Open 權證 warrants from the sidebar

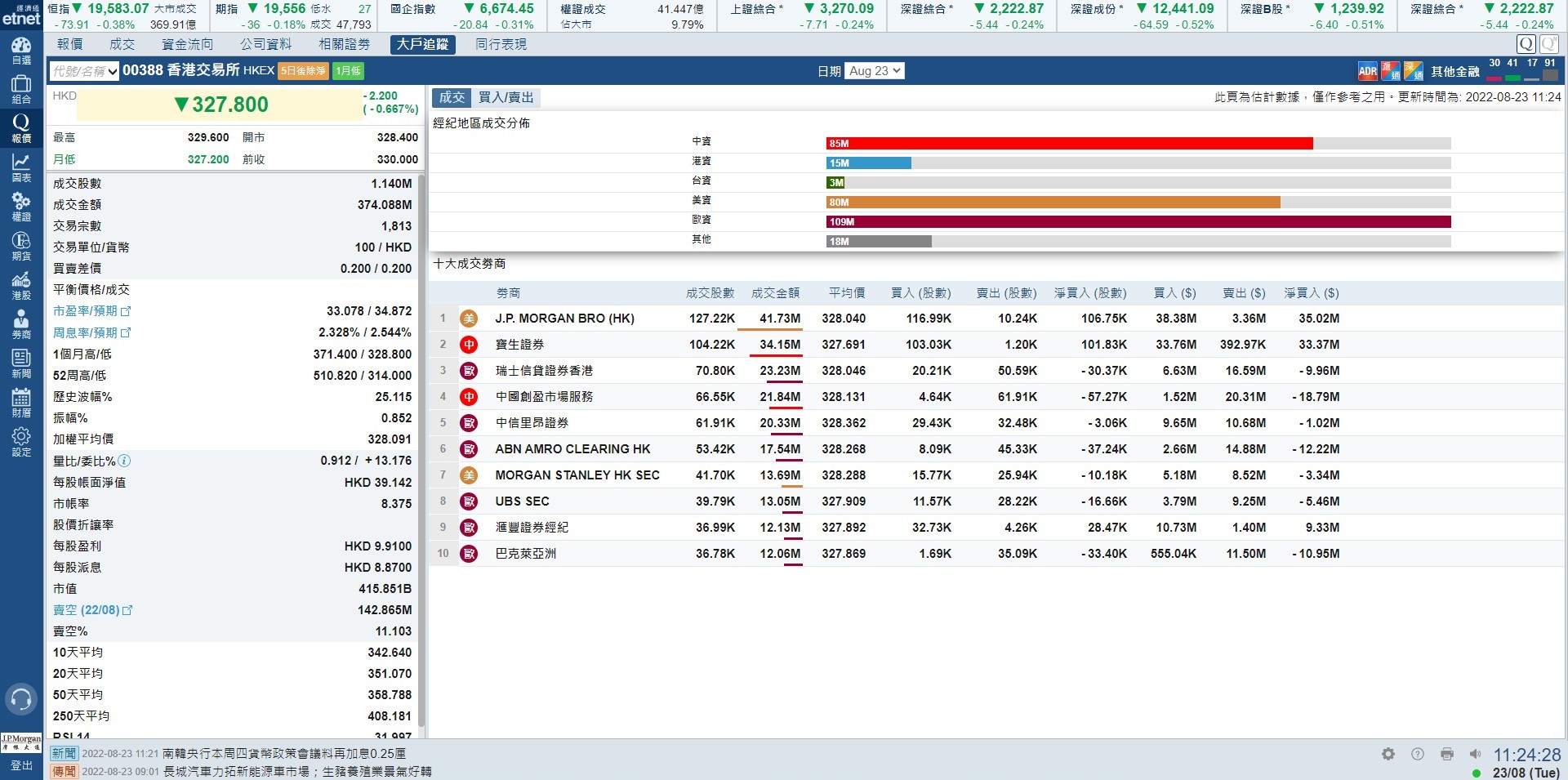pyautogui.click(x=21, y=207)
